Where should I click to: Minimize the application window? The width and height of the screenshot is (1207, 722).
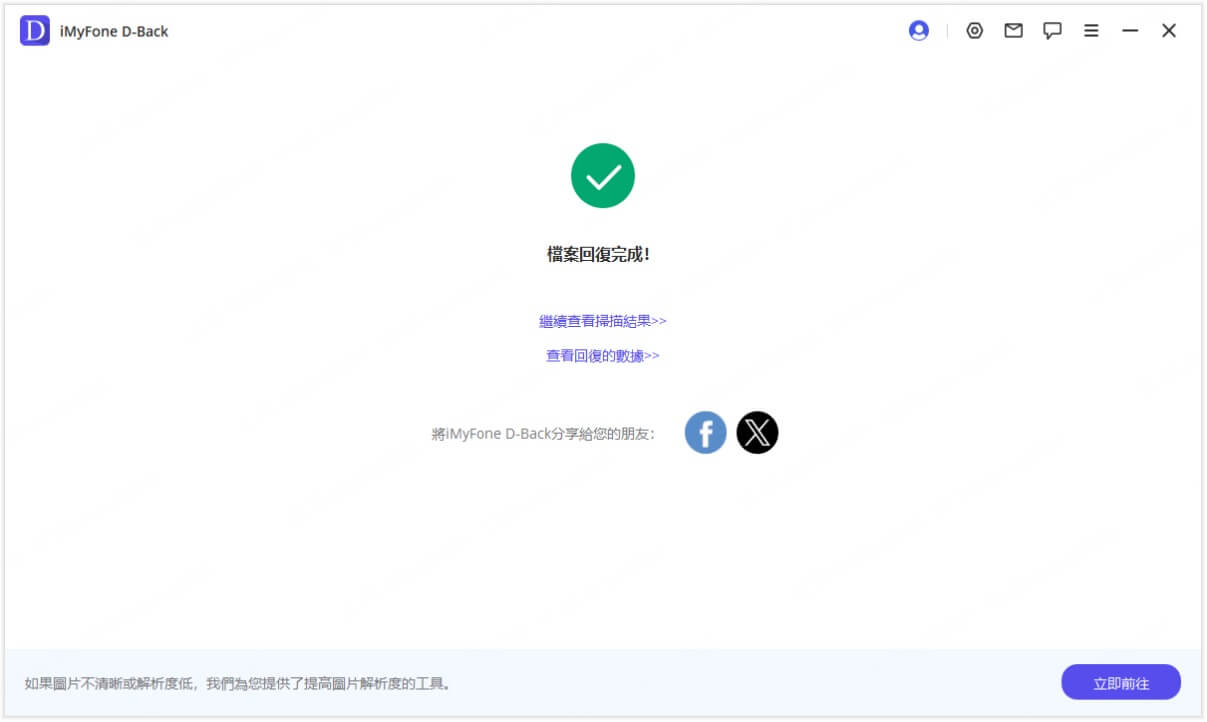click(x=1129, y=30)
